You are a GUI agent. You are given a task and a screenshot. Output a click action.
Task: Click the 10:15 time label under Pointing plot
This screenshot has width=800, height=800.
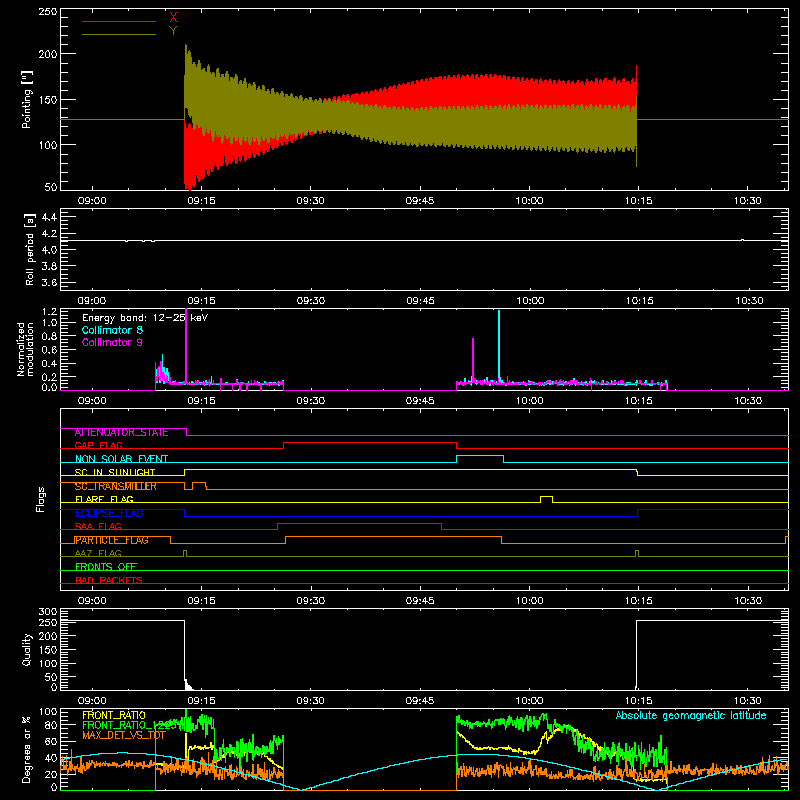(639, 201)
